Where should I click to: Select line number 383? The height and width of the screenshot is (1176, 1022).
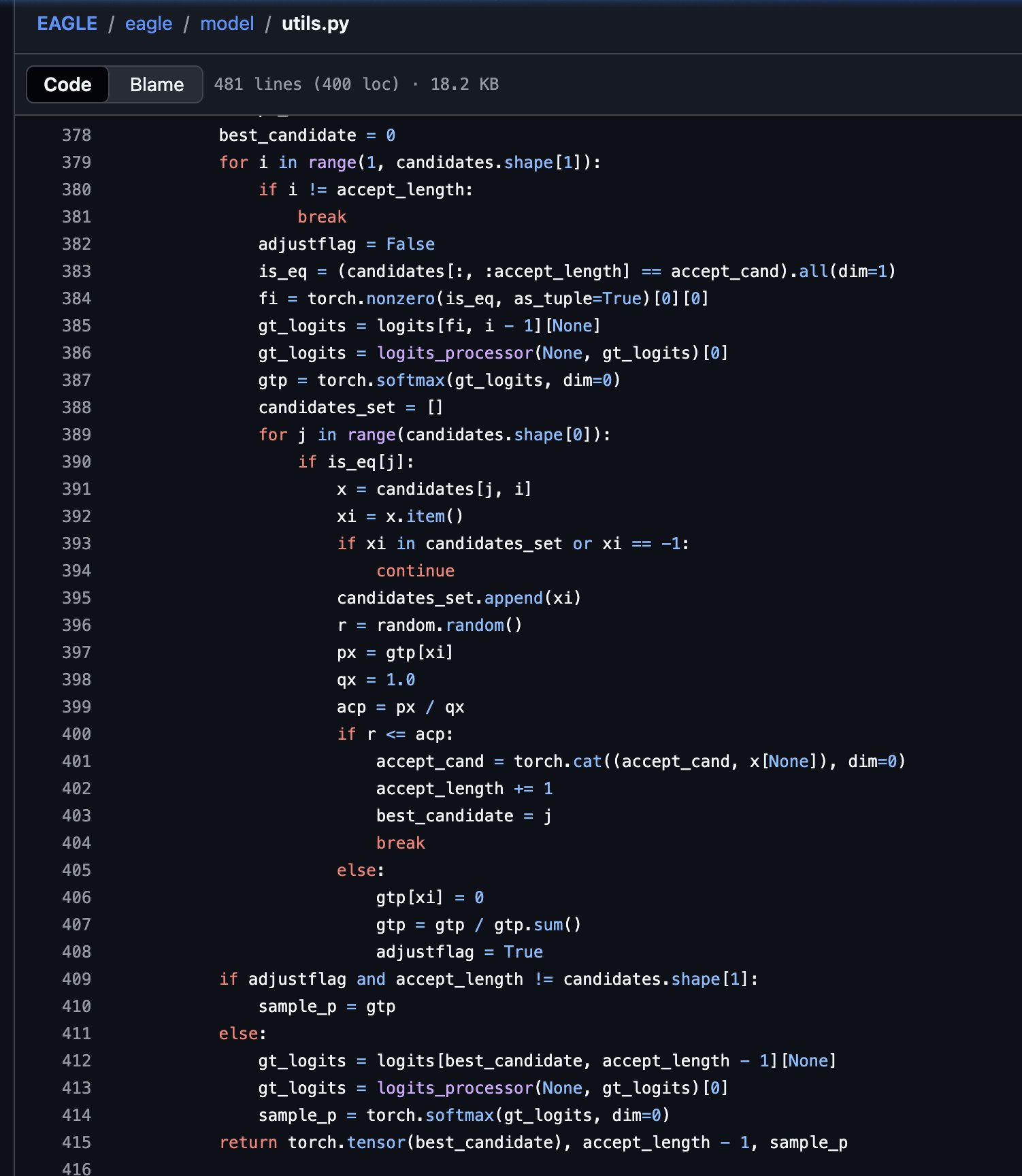pos(76,272)
